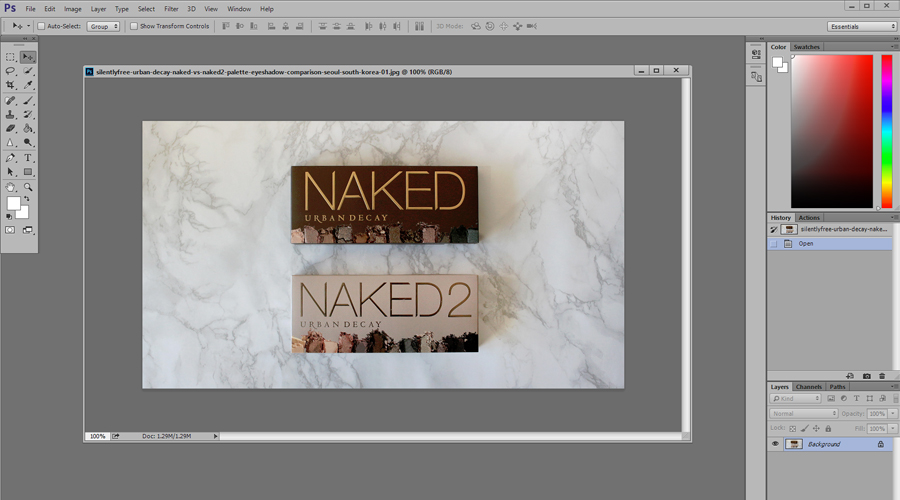This screenshot has width=900, height=500.
Task: Open the Auto-Select Group dropdown
Action: pos(103,26)
